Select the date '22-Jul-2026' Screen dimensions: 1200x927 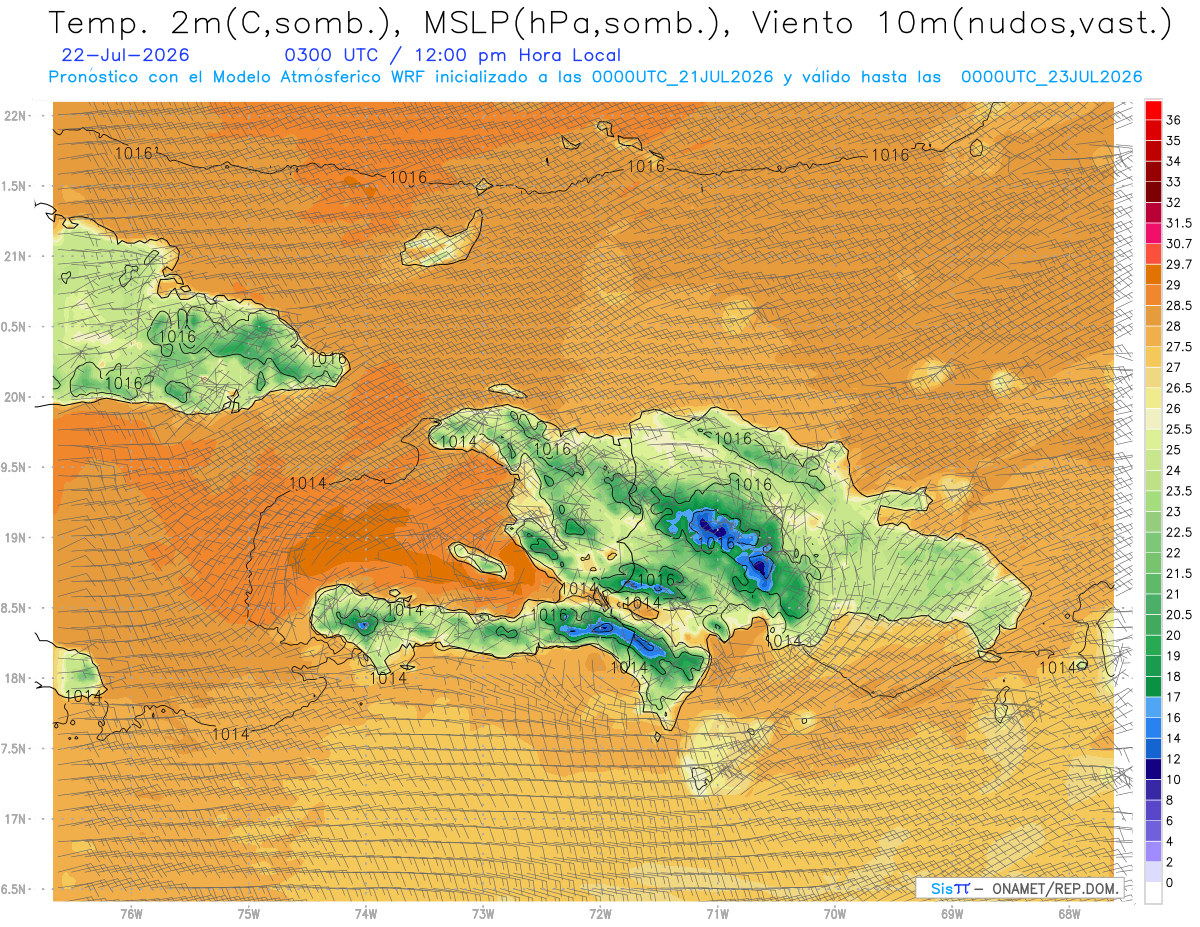[125, 55]
